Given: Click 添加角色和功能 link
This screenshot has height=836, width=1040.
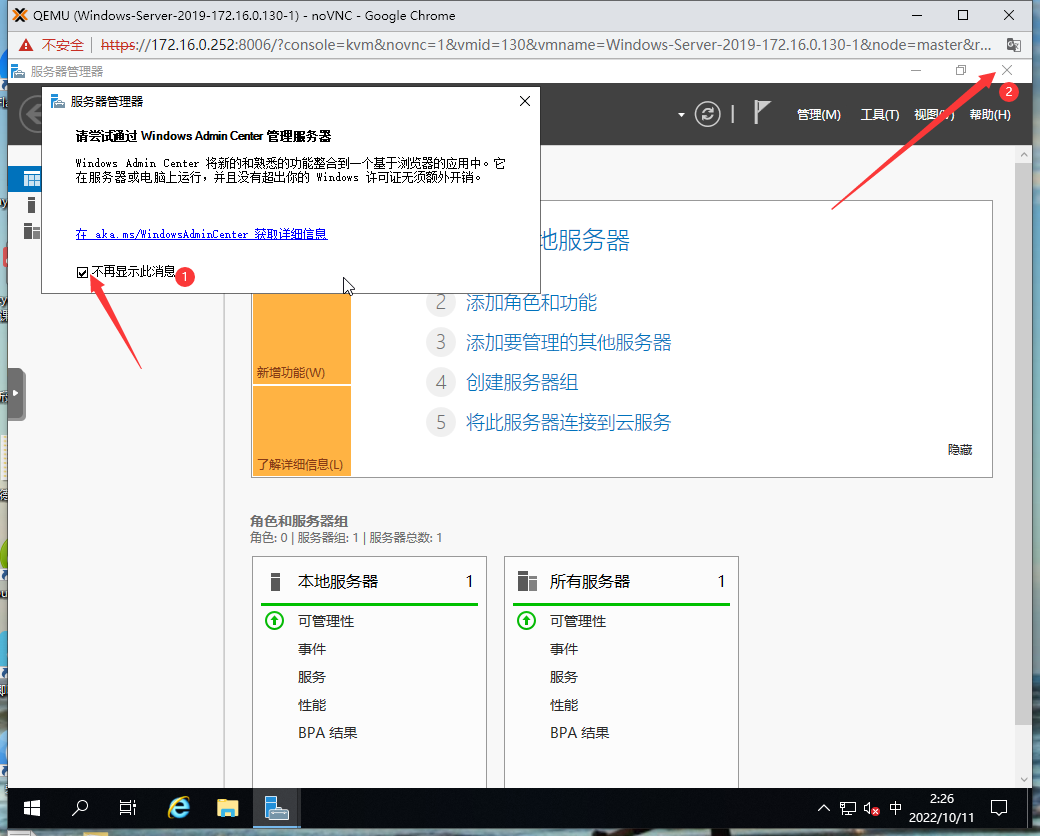Looking at the screenshot, I should pos(531,303).
